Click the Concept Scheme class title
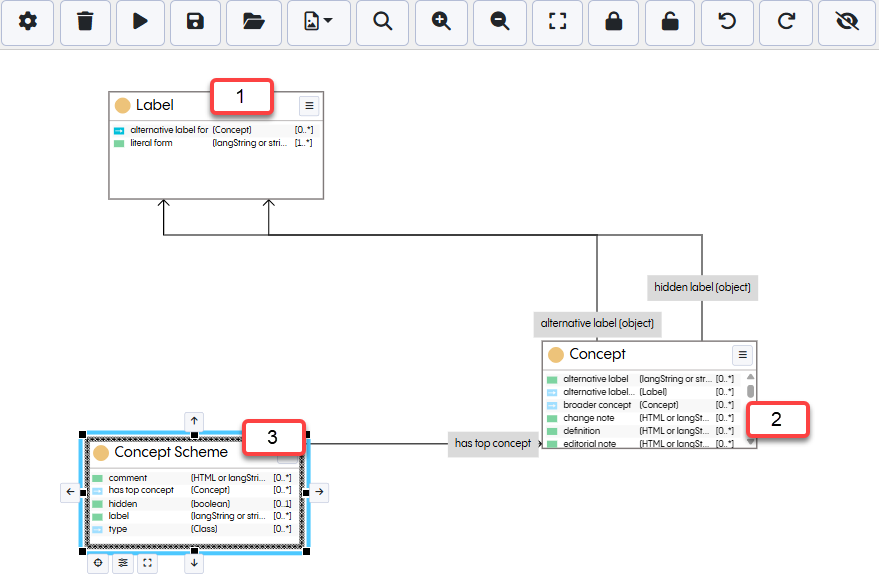This screenshot has height=587, width=879. coord(171,452)
